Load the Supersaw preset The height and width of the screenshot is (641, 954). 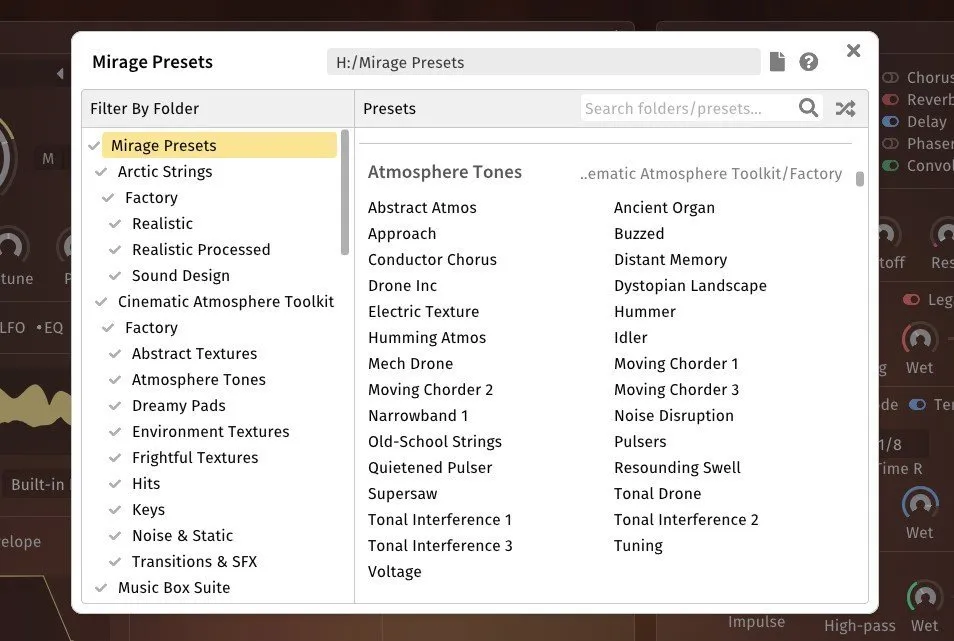(402, 493)
